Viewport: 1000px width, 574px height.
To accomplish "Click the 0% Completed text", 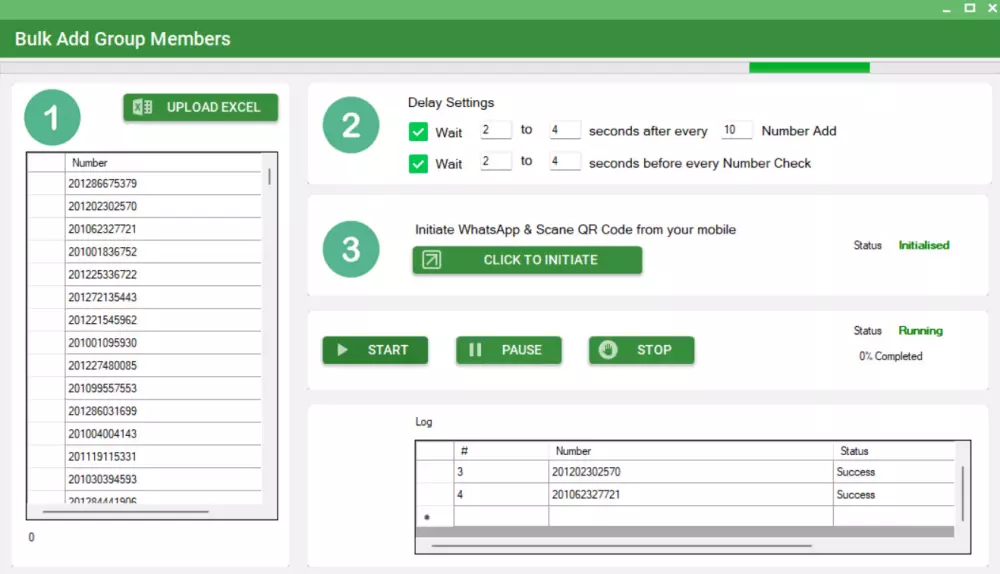I will coord(890,356).
